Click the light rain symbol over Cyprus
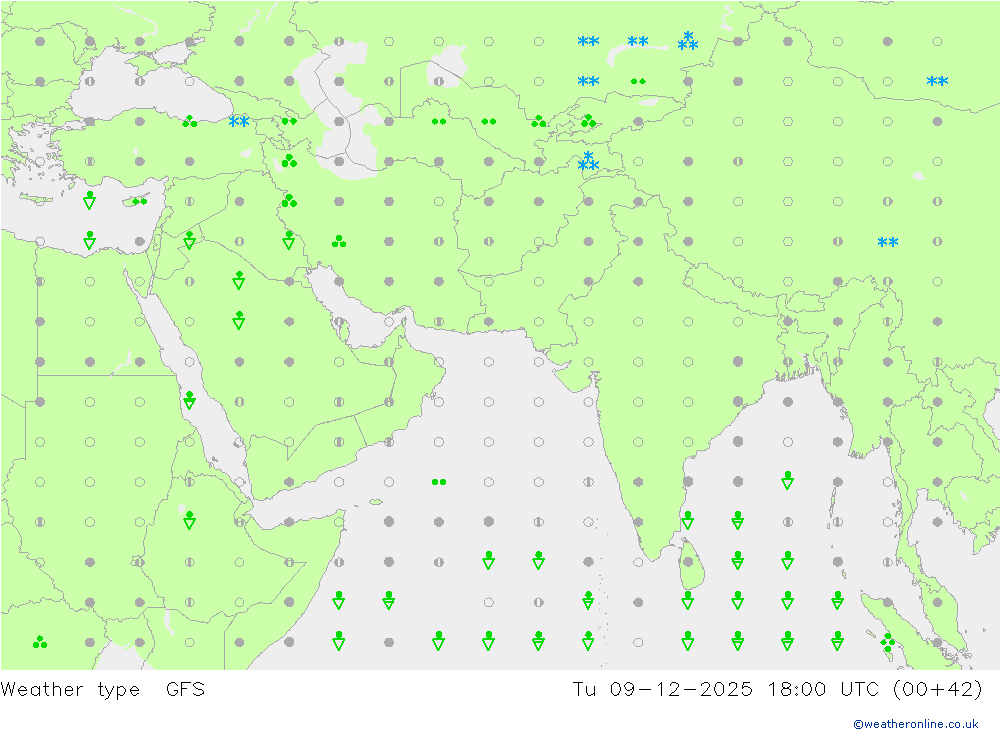 pyautogui.click(x=140, y=202)
